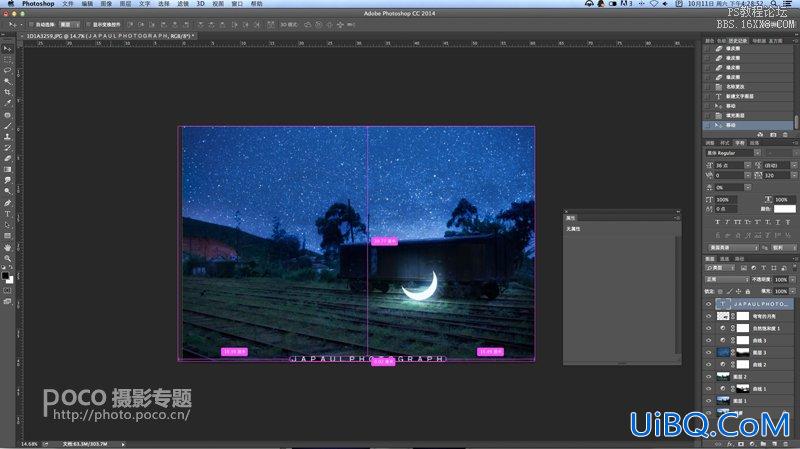800x449 pixels.
Task: Click the trash icon in Layers panel
Action: 784,444
